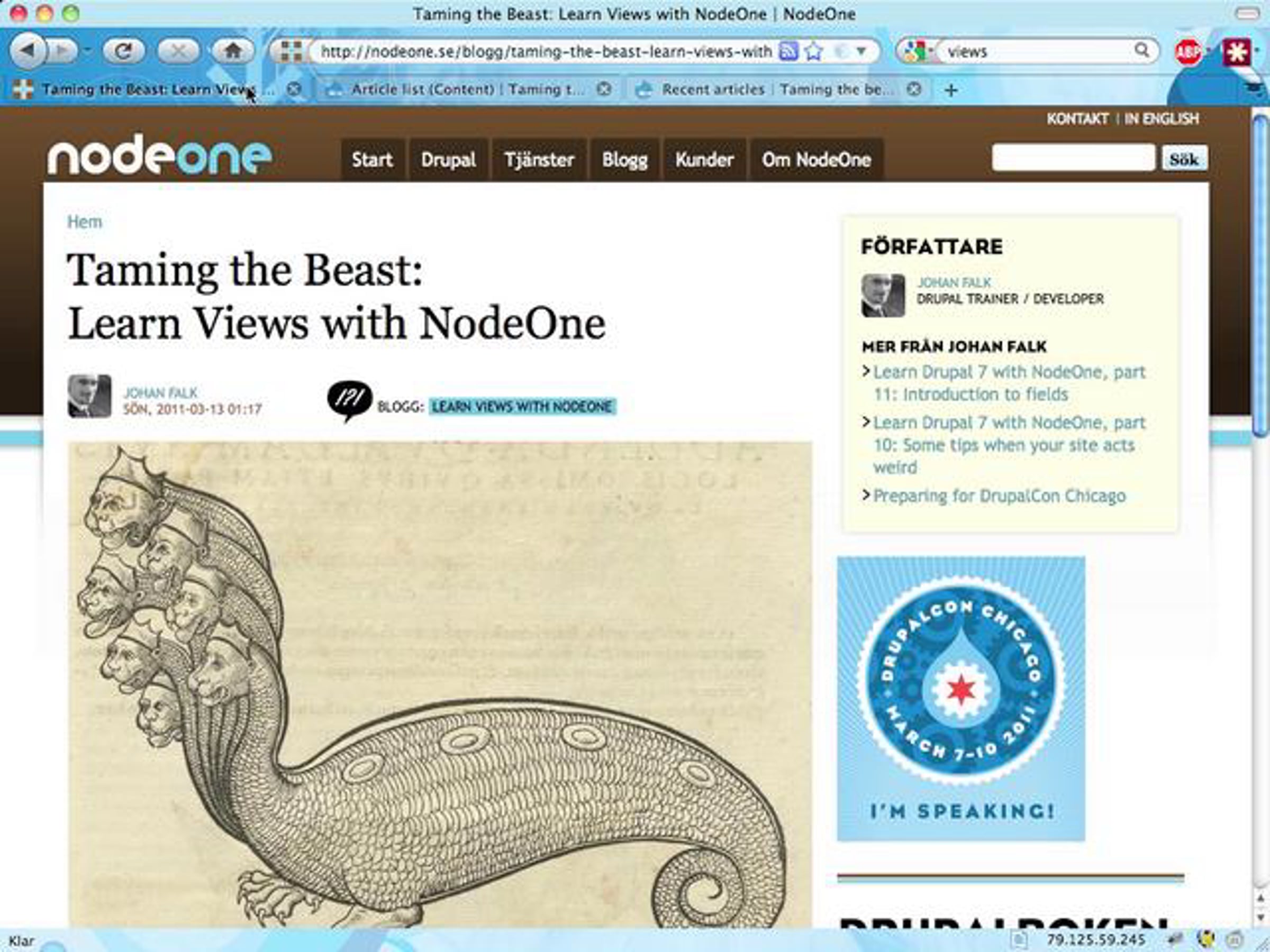Reload the current page
This screenshot has width=1270, height=952.
[x=123, y=52]
